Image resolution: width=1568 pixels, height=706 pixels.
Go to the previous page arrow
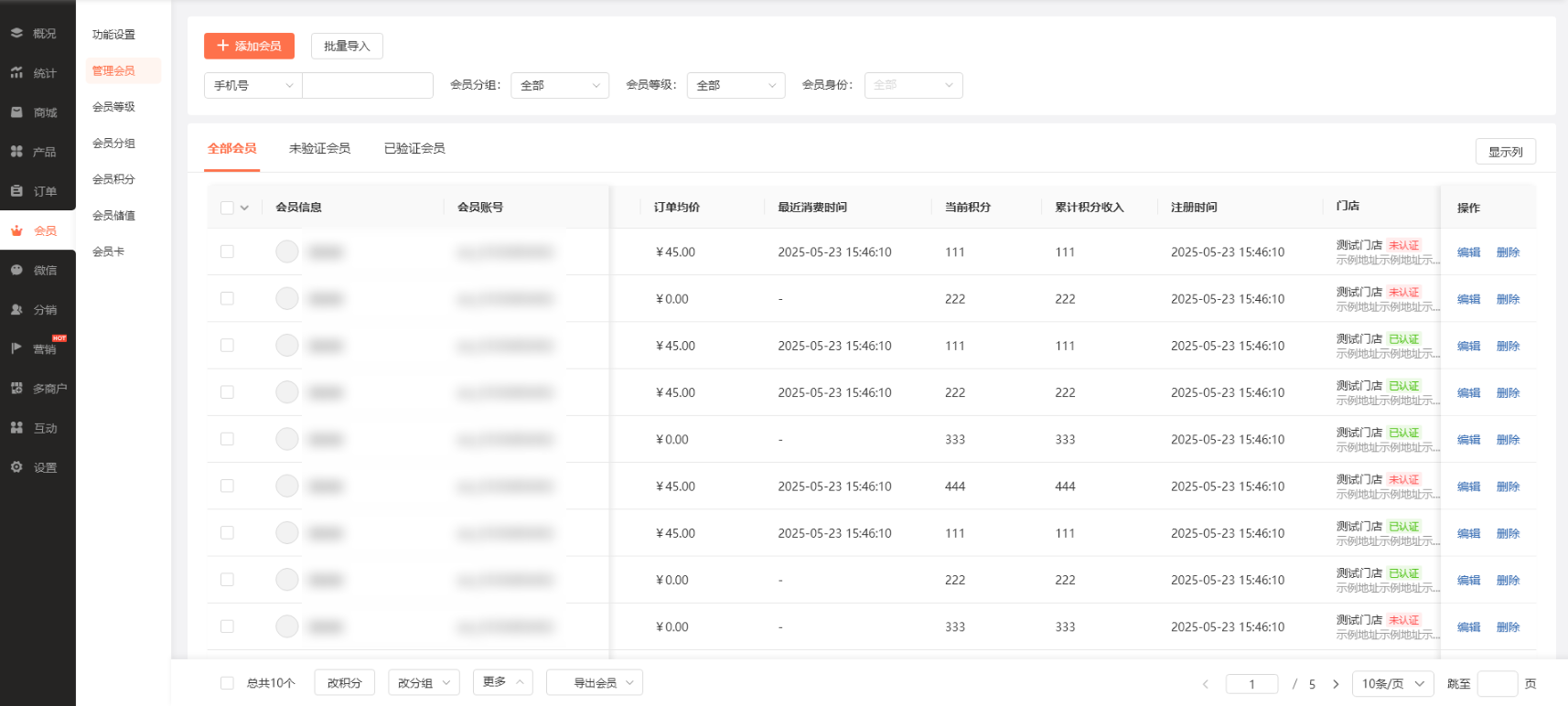tap(1205, 684)
